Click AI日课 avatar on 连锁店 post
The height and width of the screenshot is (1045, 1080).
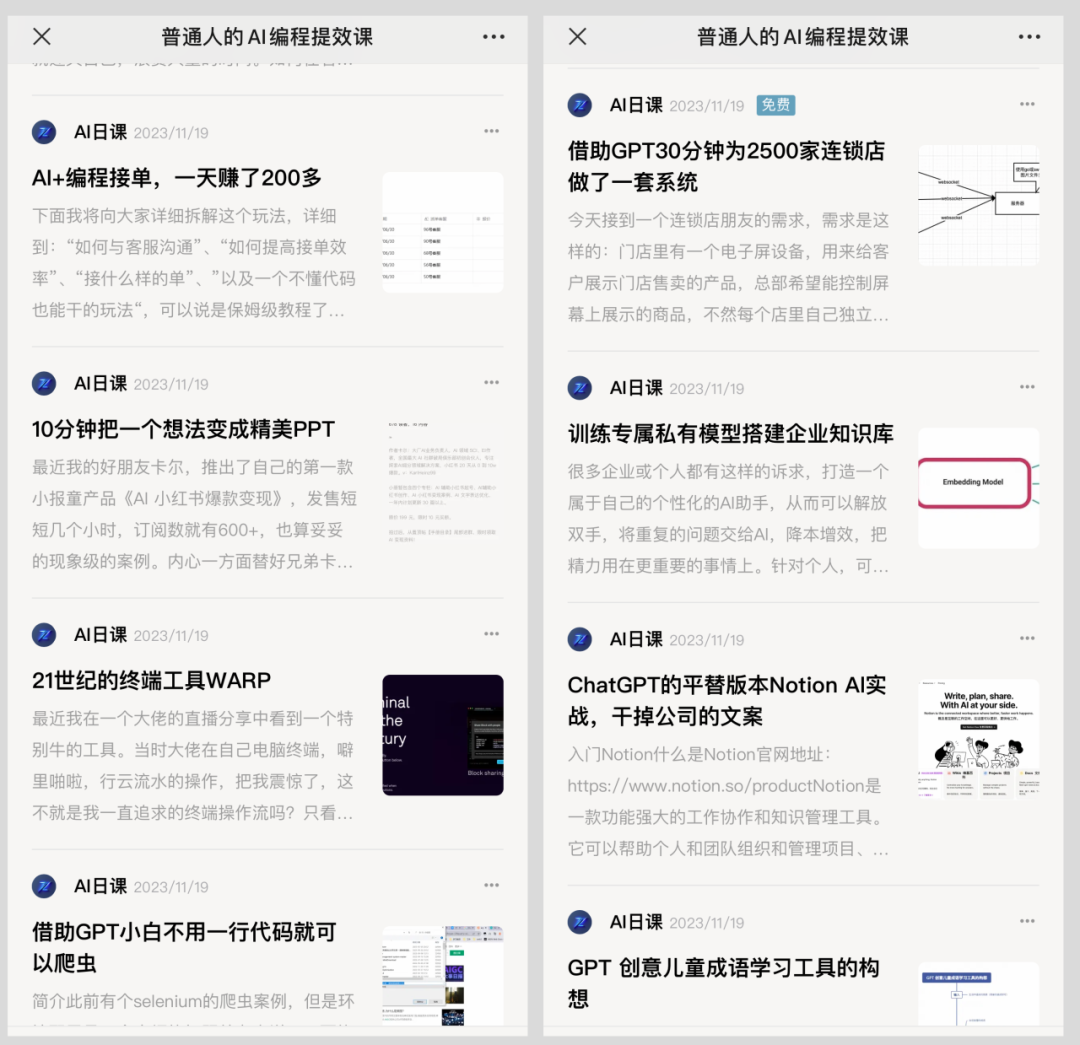580,105
